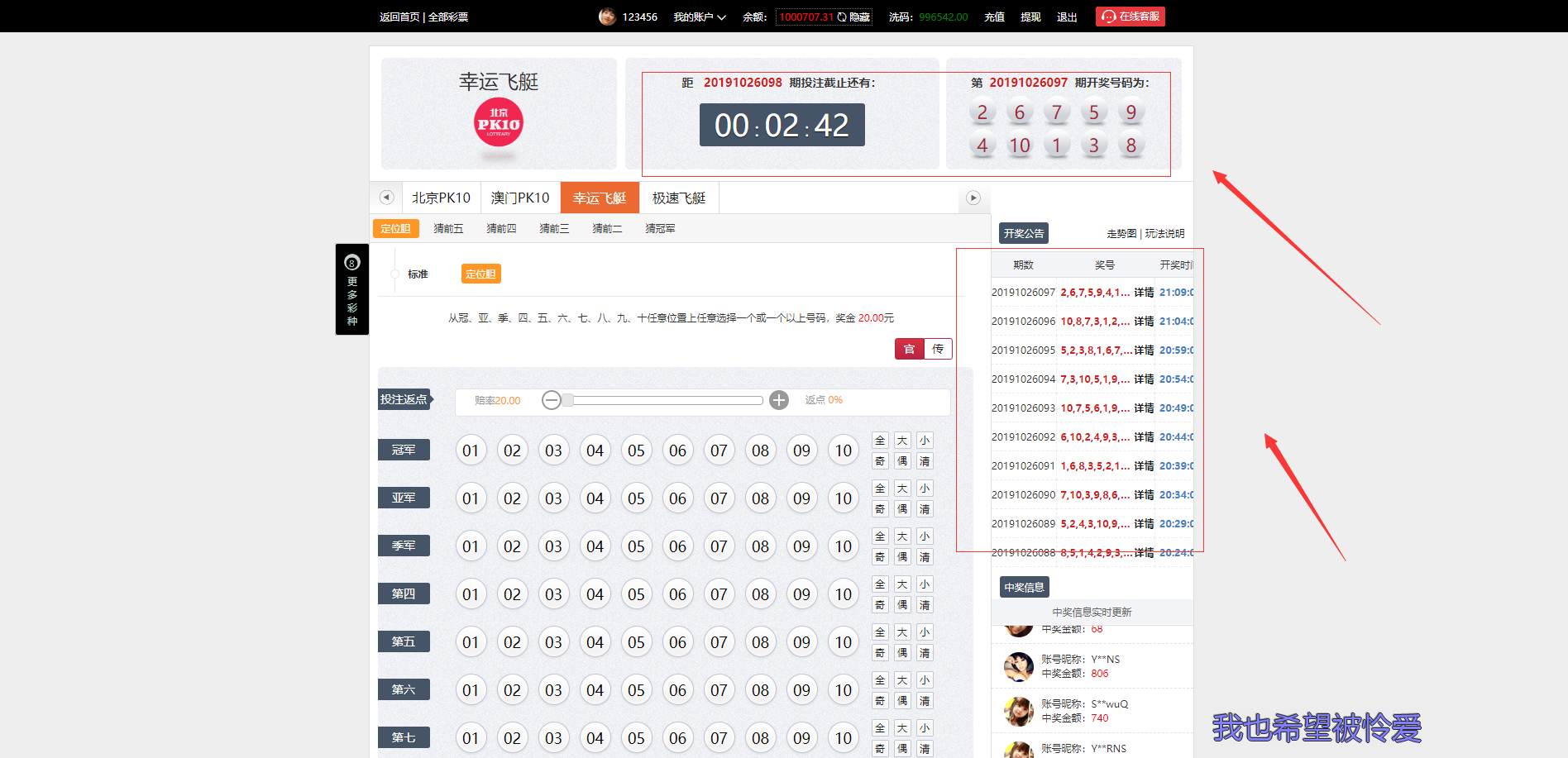Open the 更多彩种 side panel
This screenshot has width=1568, height=758.
pyautogui.click(x=352, y=289)
